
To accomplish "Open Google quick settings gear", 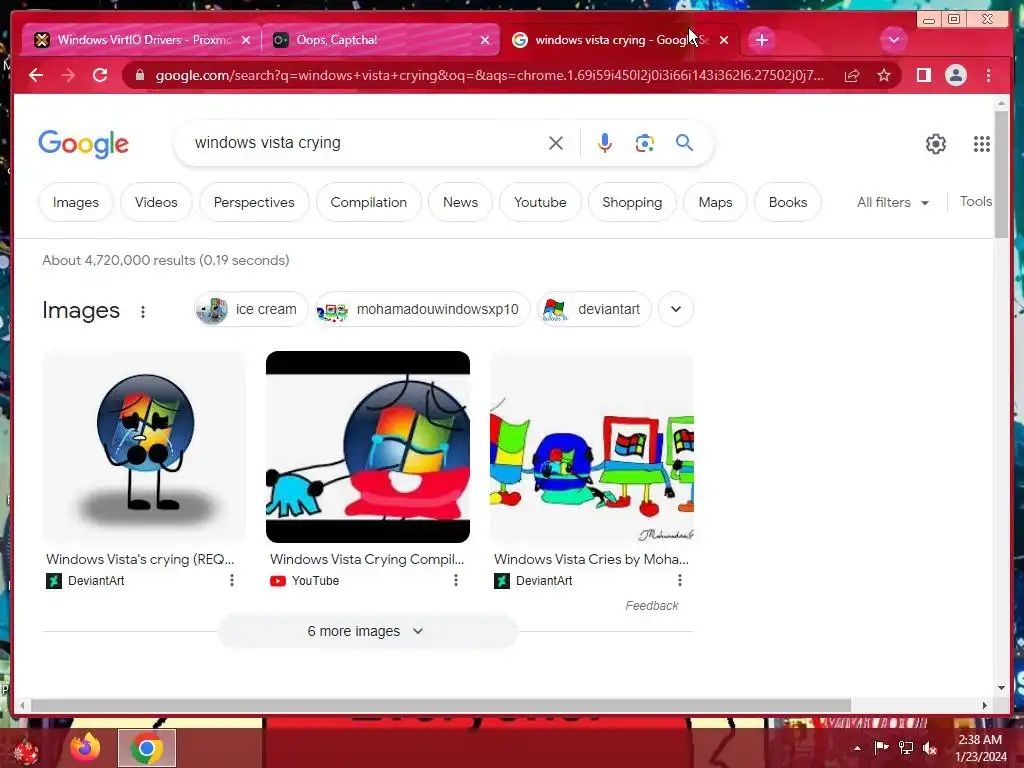I will tap(936, 144).
